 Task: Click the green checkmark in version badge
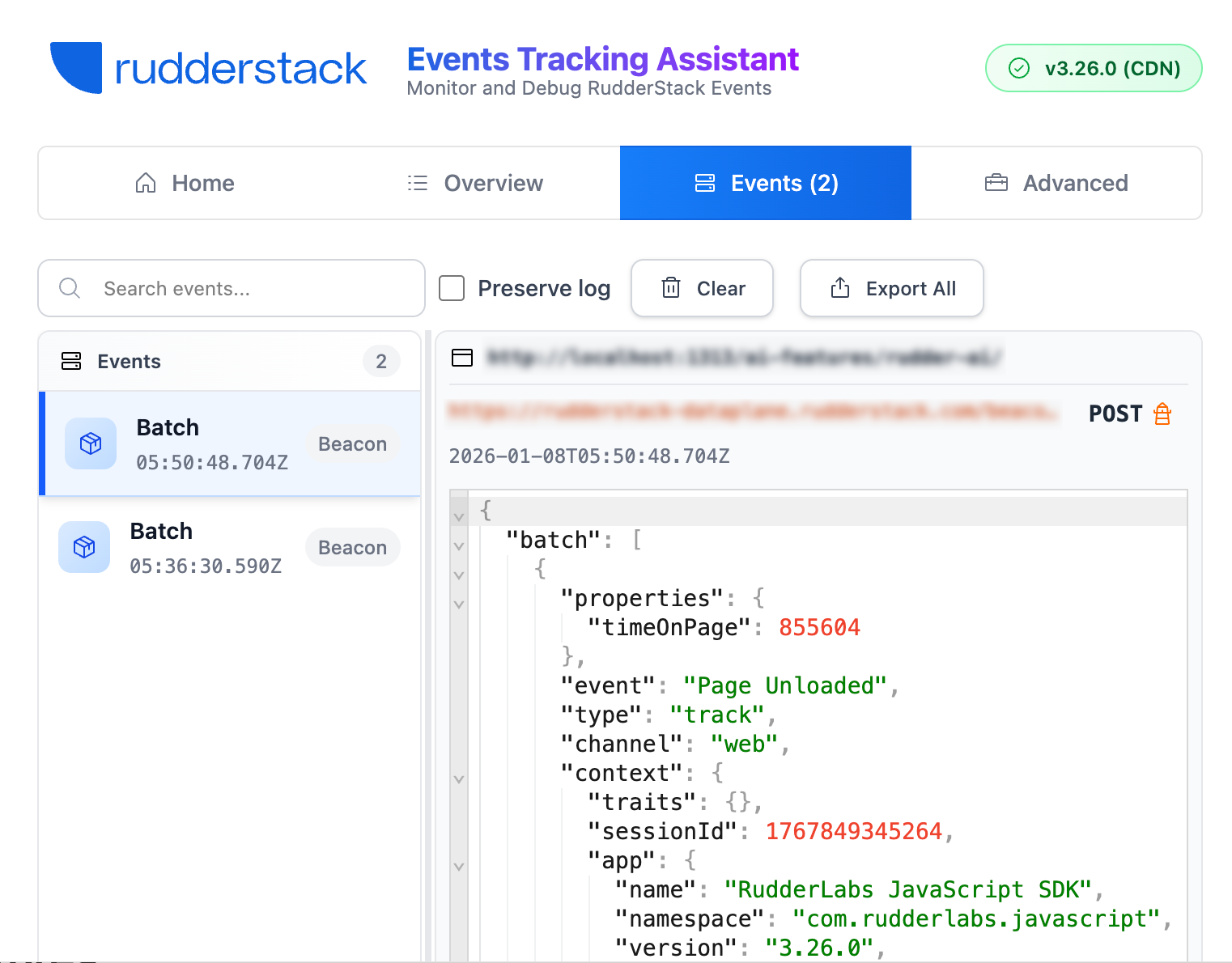click(x=1019, y=69)
